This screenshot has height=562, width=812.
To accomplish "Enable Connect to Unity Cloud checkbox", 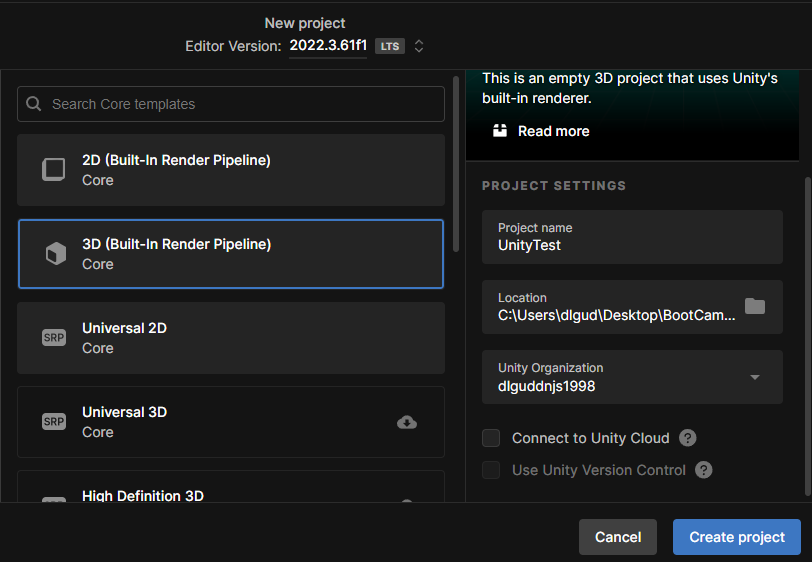I will click(491, 438).
